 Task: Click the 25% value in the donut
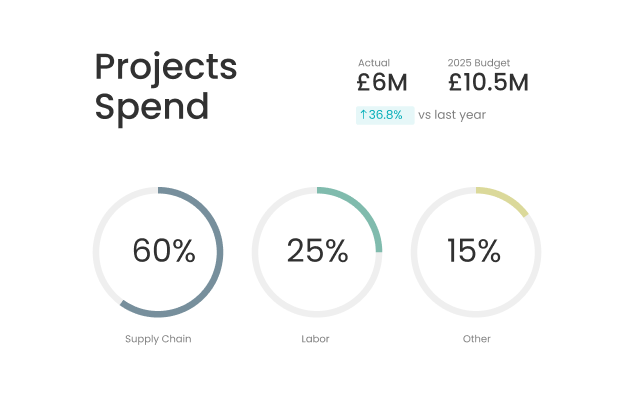[x=317, y=252]
